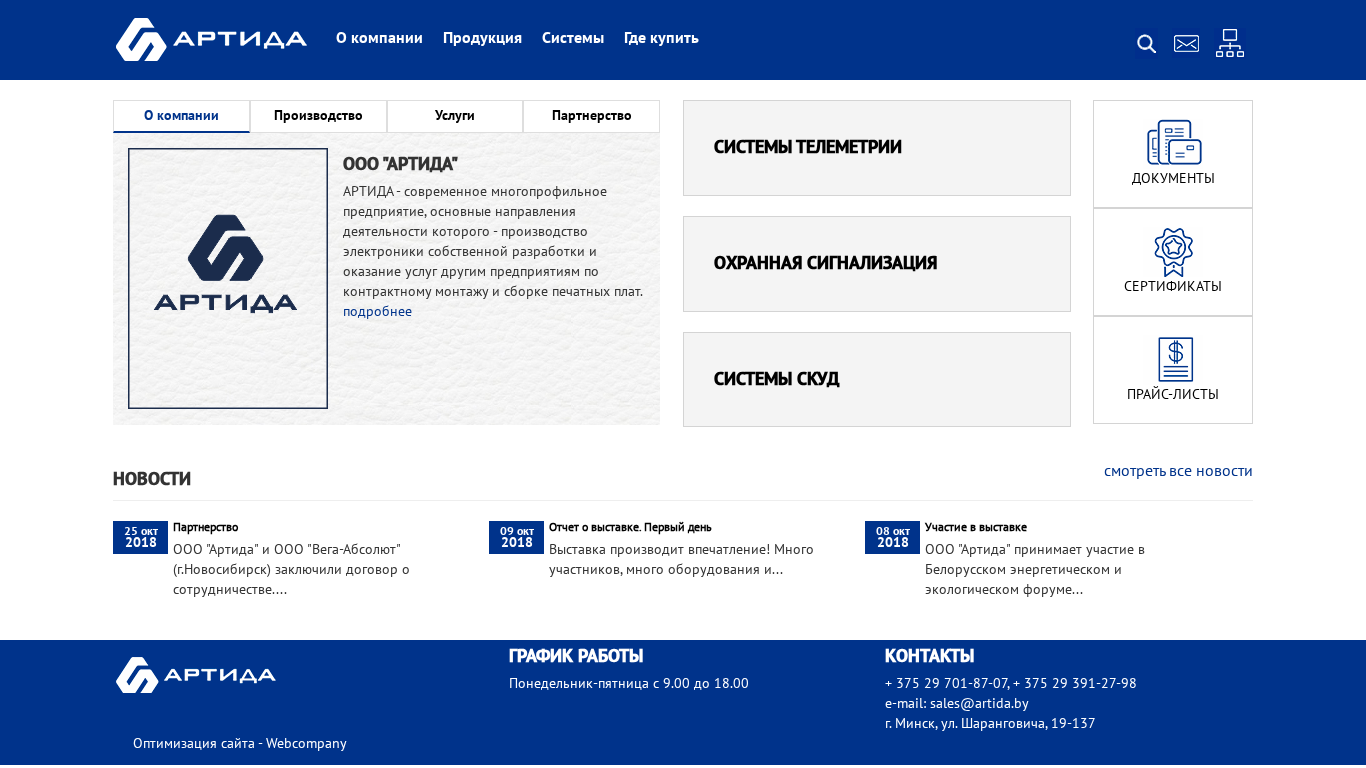The height and width of the screenshot is (768, 1366).
Task: Open the Где купить header menu
Action: pos(661,38)
